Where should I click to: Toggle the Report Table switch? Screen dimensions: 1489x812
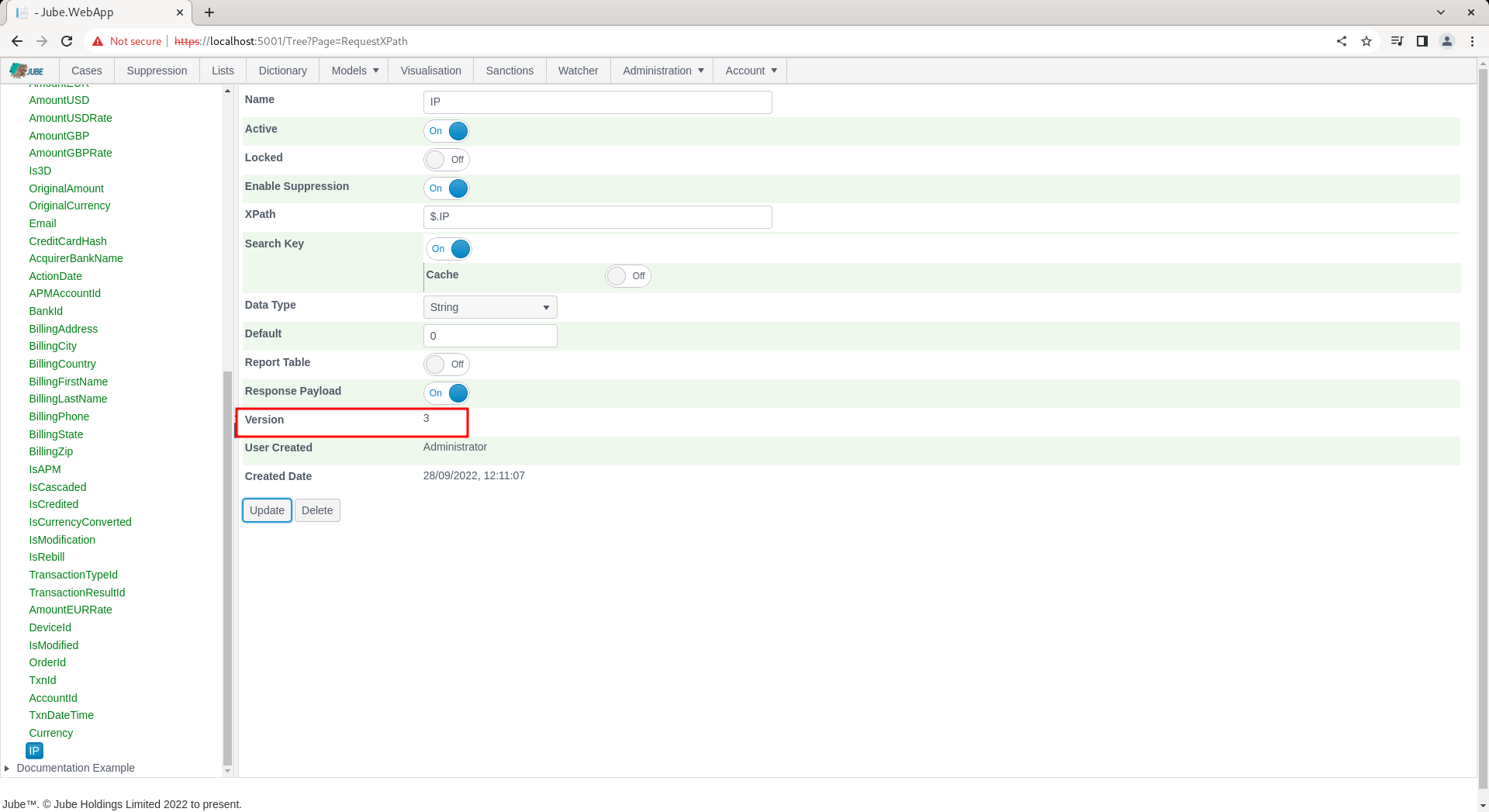pyautogui.click(x=447, y=365)
